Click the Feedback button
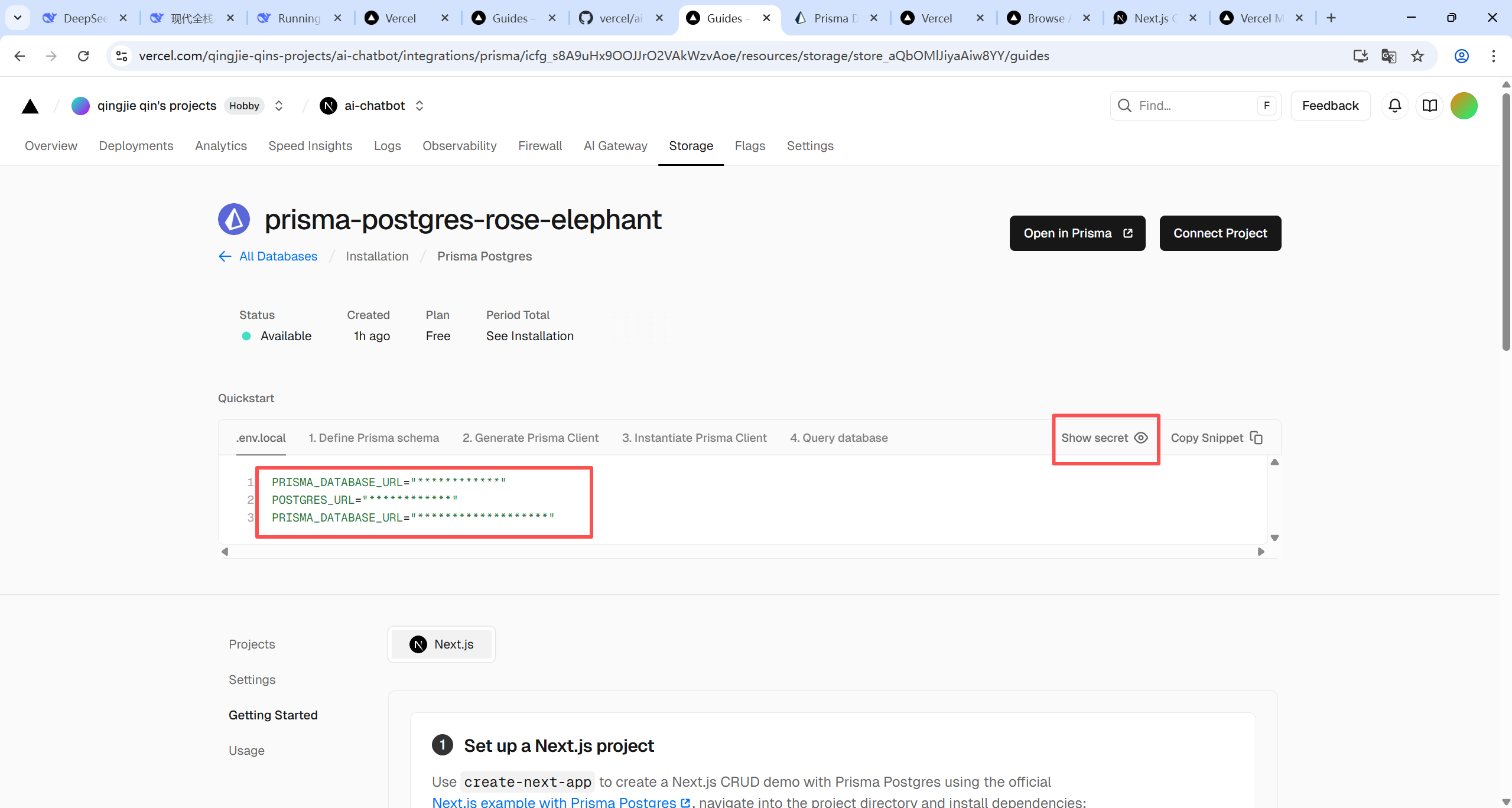This screenshot has height=808, width=1512. click(1330, 106)
